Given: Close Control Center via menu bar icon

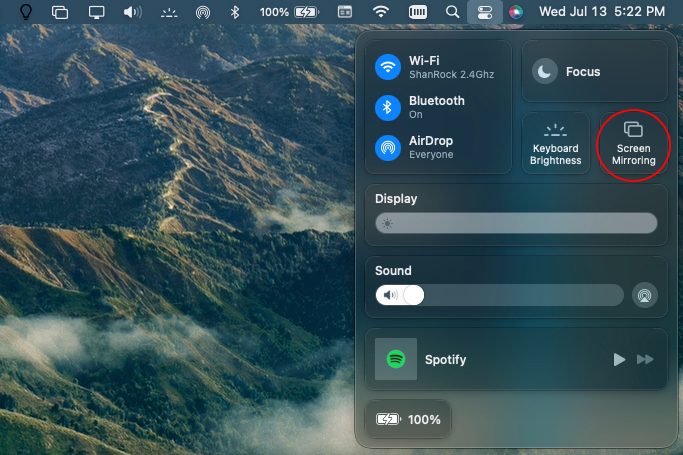Looking at the screenshot, I should coord(484,12).
